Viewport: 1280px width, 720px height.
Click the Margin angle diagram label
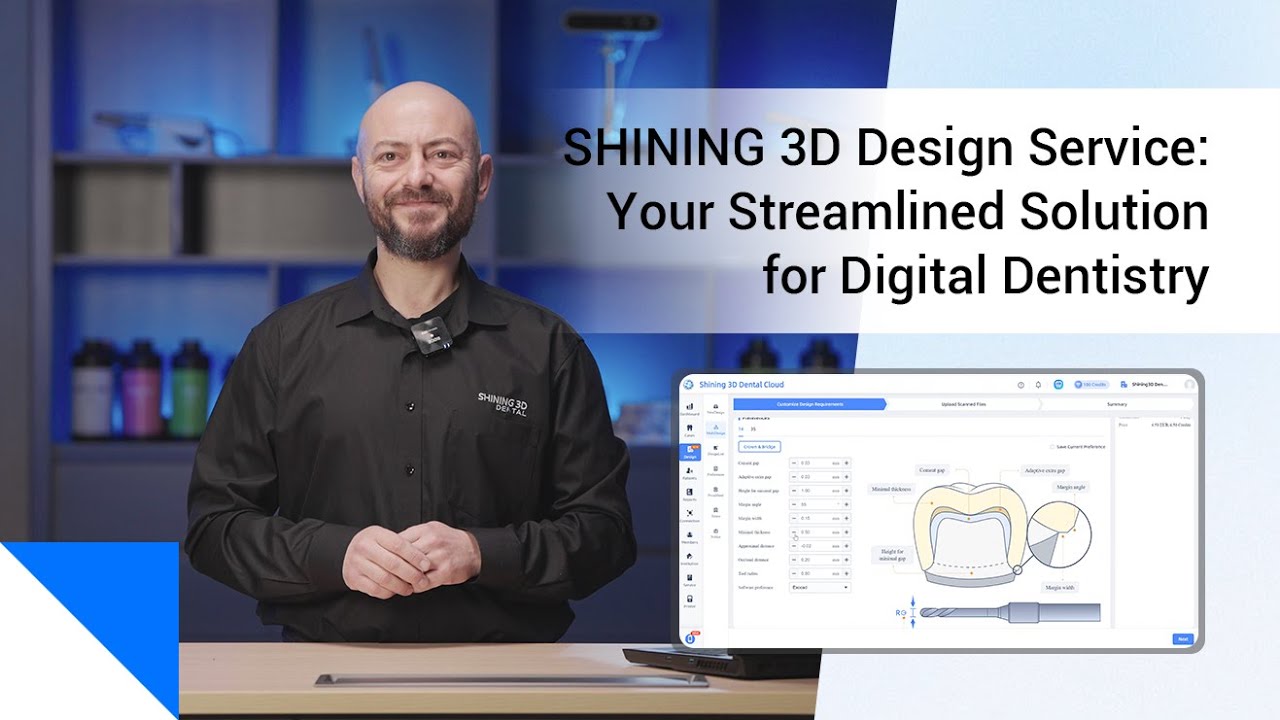(x=1071, y=487)
